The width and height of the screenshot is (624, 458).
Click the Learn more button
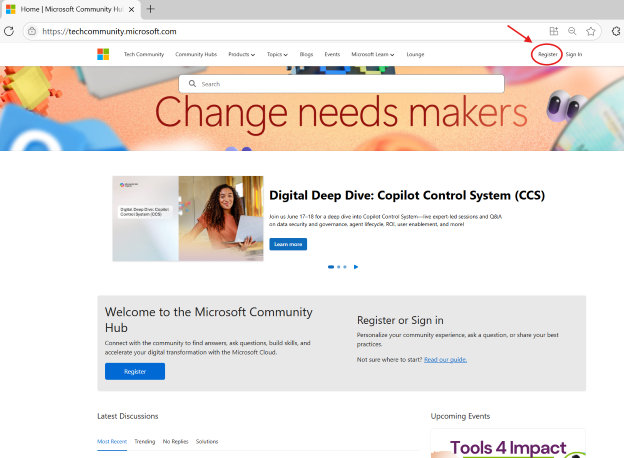pos(288,244)
